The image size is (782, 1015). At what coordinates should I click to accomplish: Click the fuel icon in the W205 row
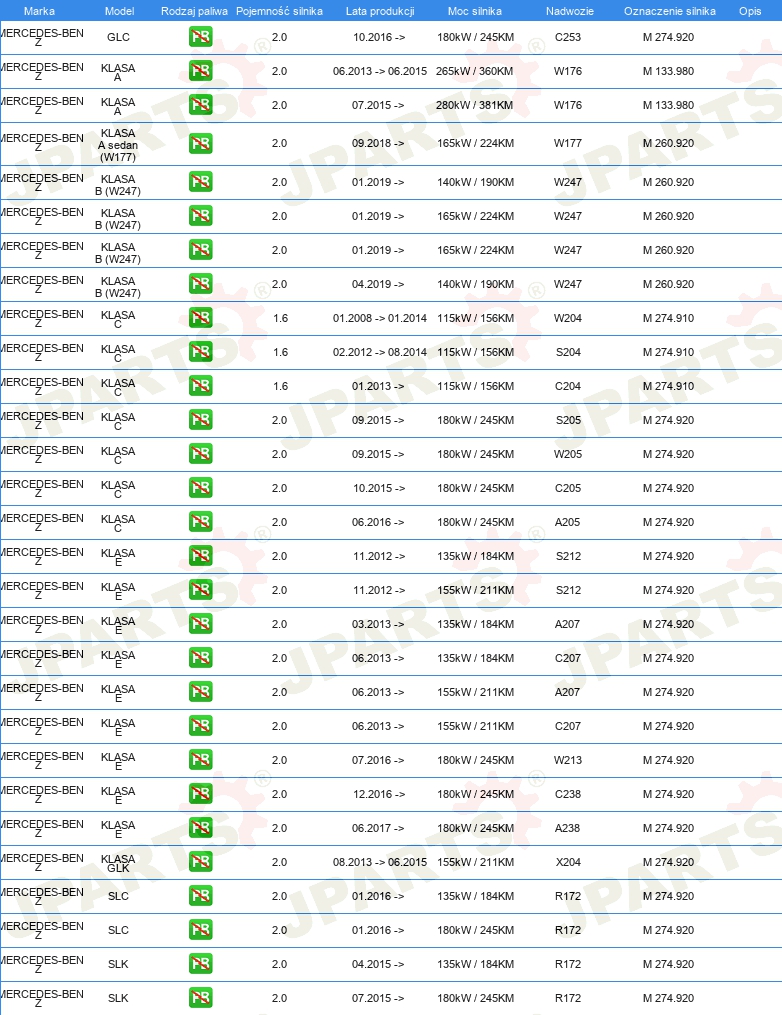point(201,454)
